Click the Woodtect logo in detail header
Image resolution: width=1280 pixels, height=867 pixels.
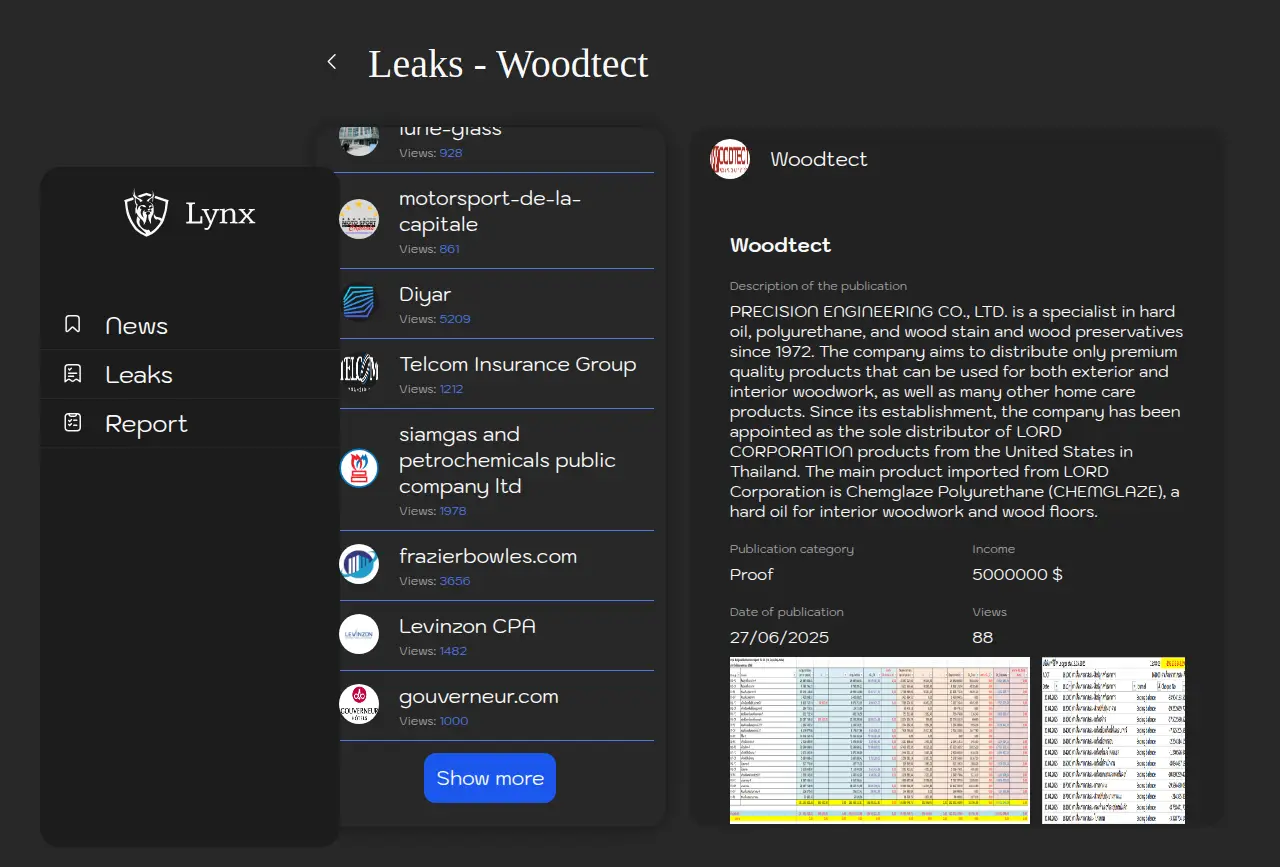pyautogui.click(x=730, y=159)
